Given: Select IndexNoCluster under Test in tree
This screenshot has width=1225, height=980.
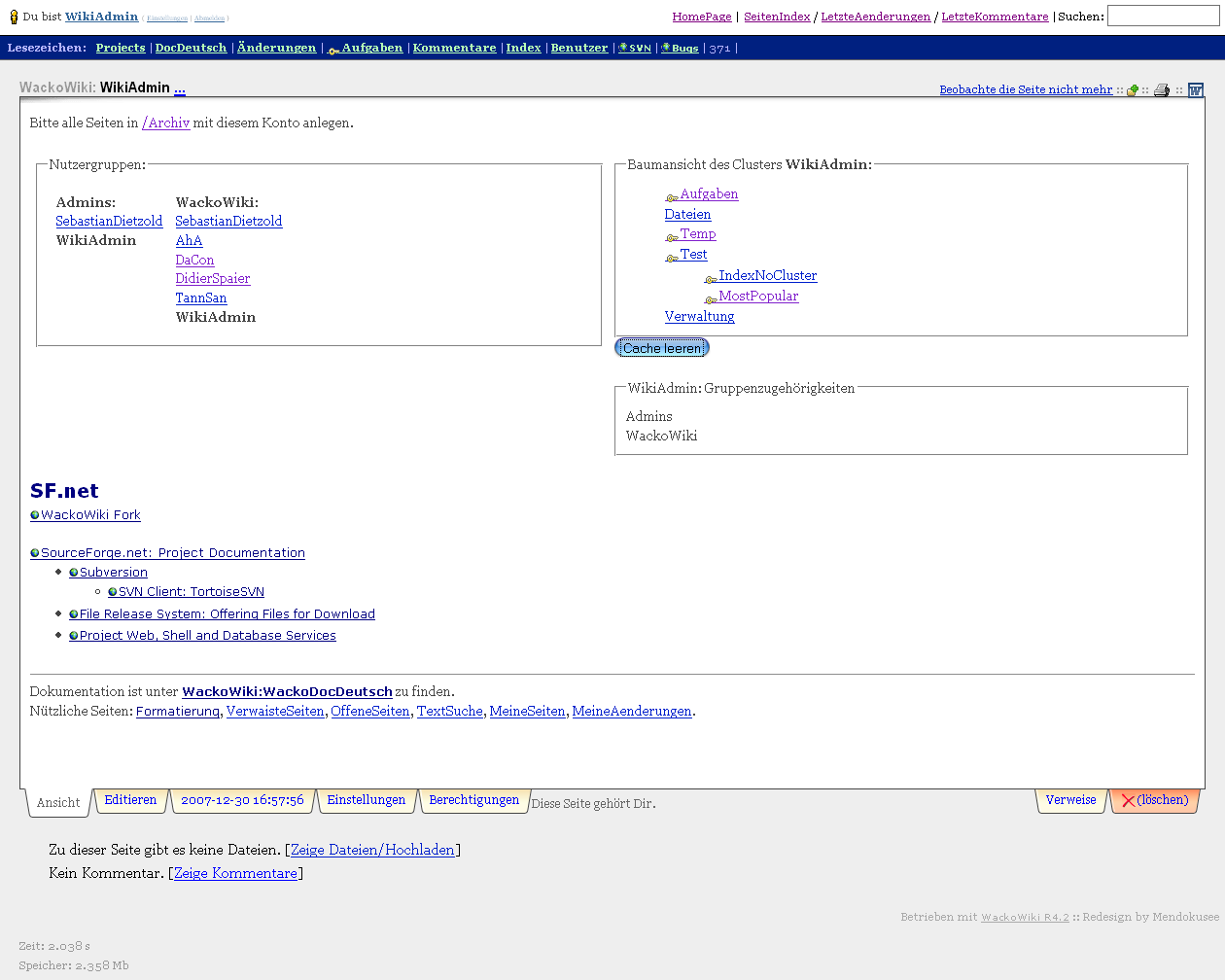Looking at the screenshot, I should [x=767, y=276].
